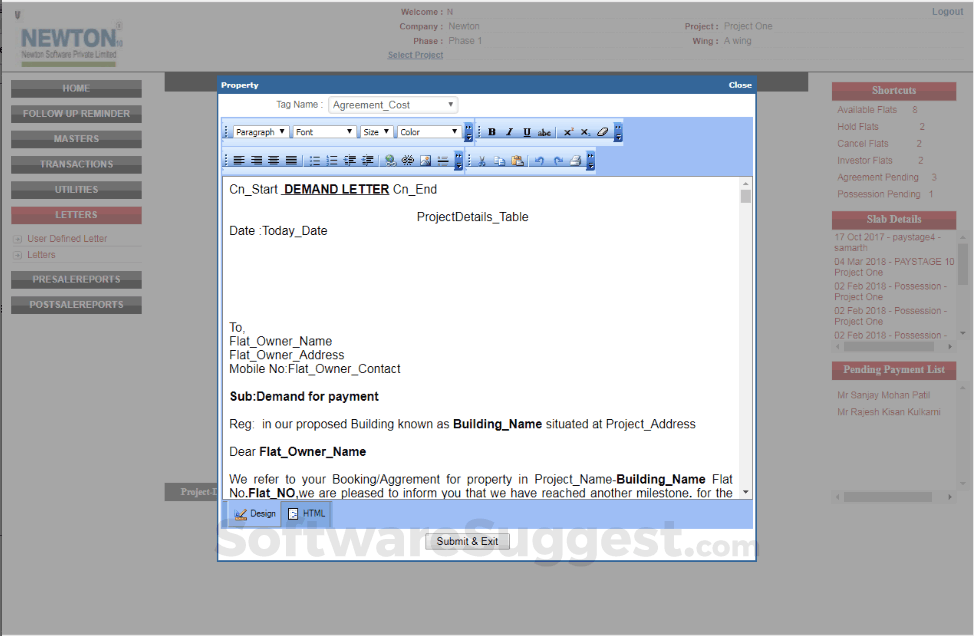The width and height of the screenshot is (974, 636).
Task: Open the Select Project link
Action: [x=415, y=54]
